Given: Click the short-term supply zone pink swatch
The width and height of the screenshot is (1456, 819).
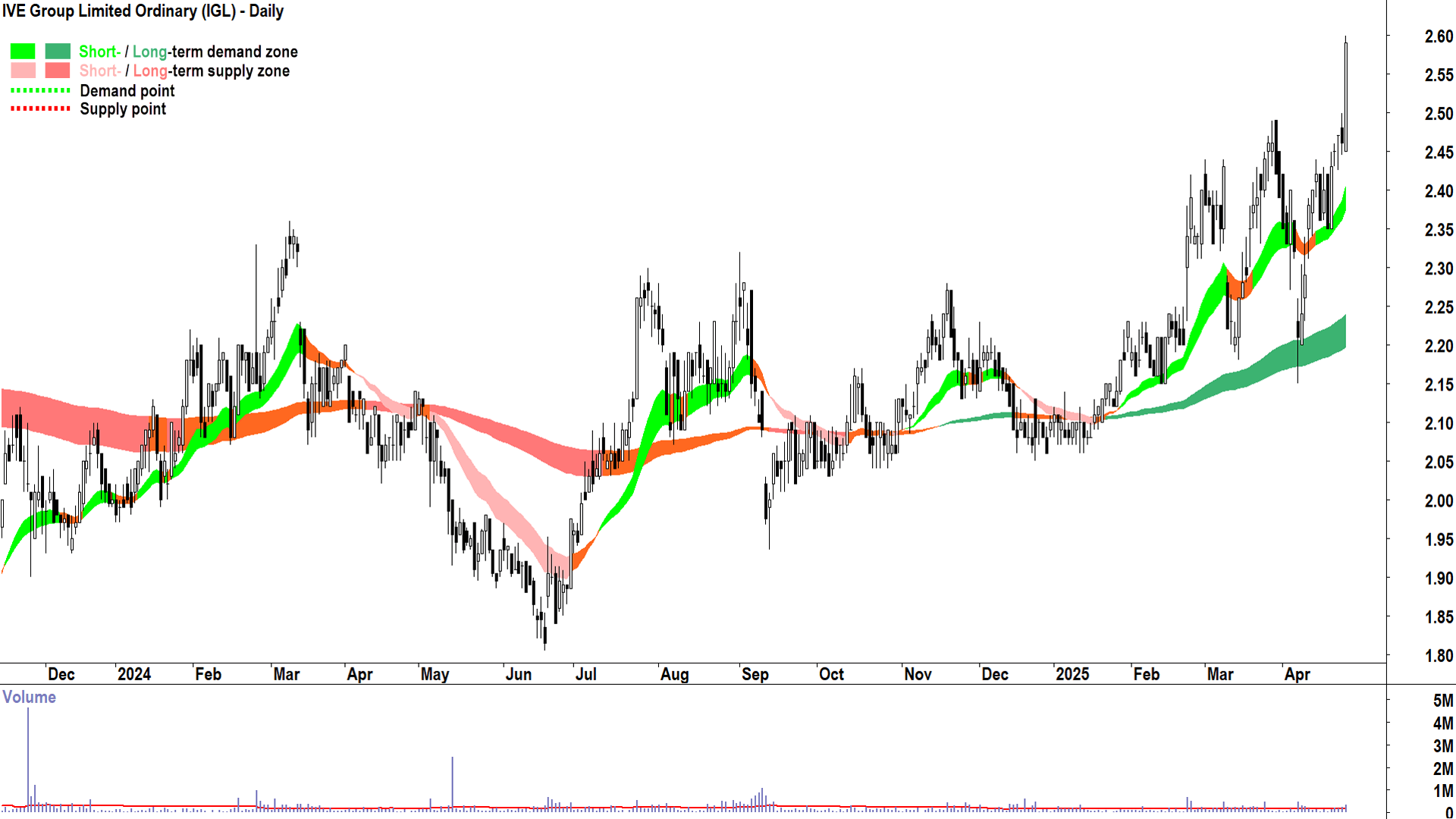Looking at the screenshot, I should pyautogui.click(x=23, y=71).
